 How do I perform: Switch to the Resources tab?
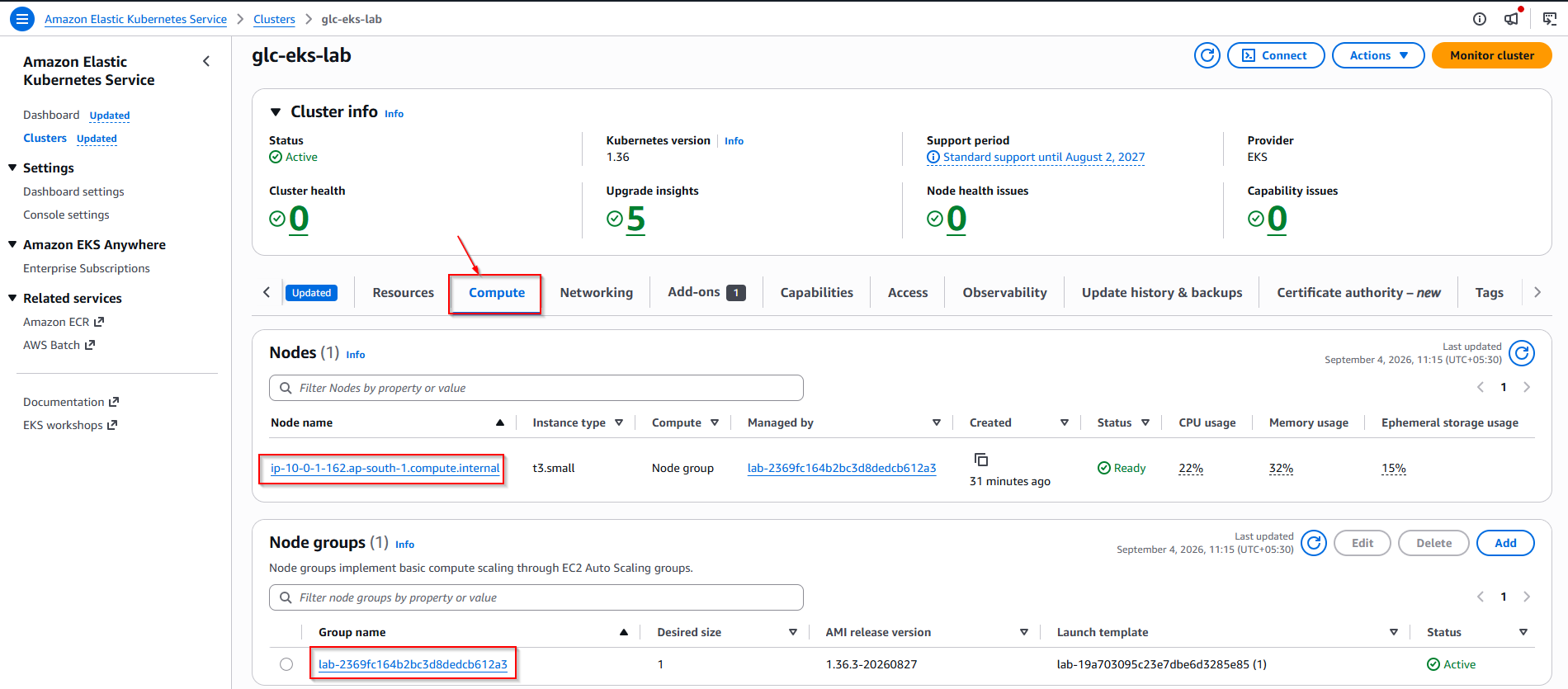(x=403, y=292)
